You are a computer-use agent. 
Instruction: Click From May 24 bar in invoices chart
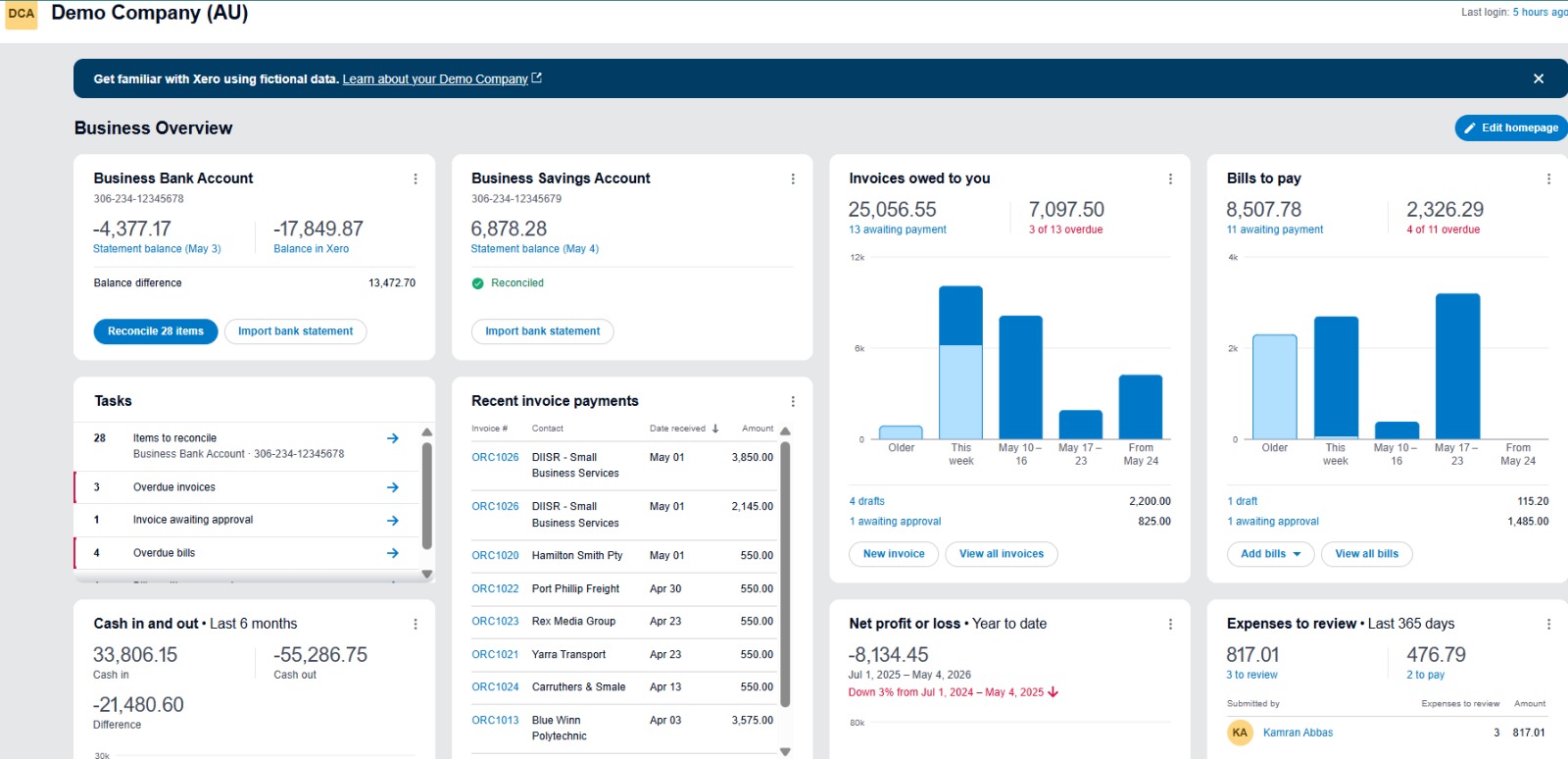pos(1141,407)
